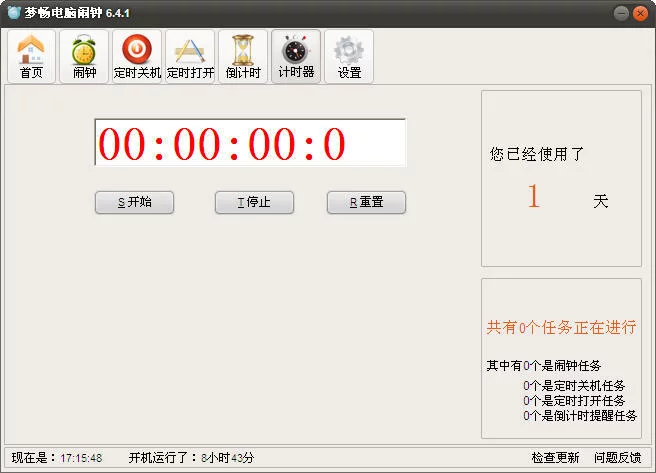This screenshot has height=473, width=656.
Task: Reset the timer using R重置 button
Action: click(366, 202)
